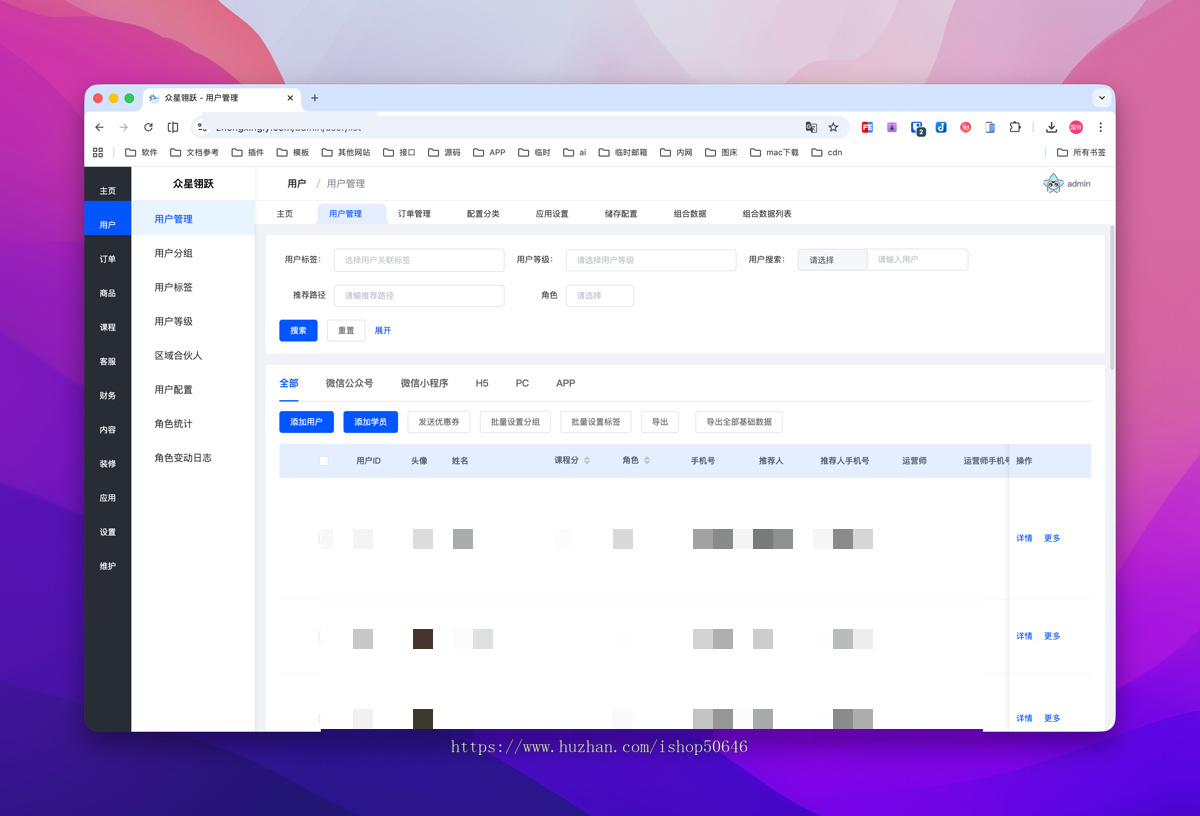Switch to the PC user tab

[x=522, y=383]
